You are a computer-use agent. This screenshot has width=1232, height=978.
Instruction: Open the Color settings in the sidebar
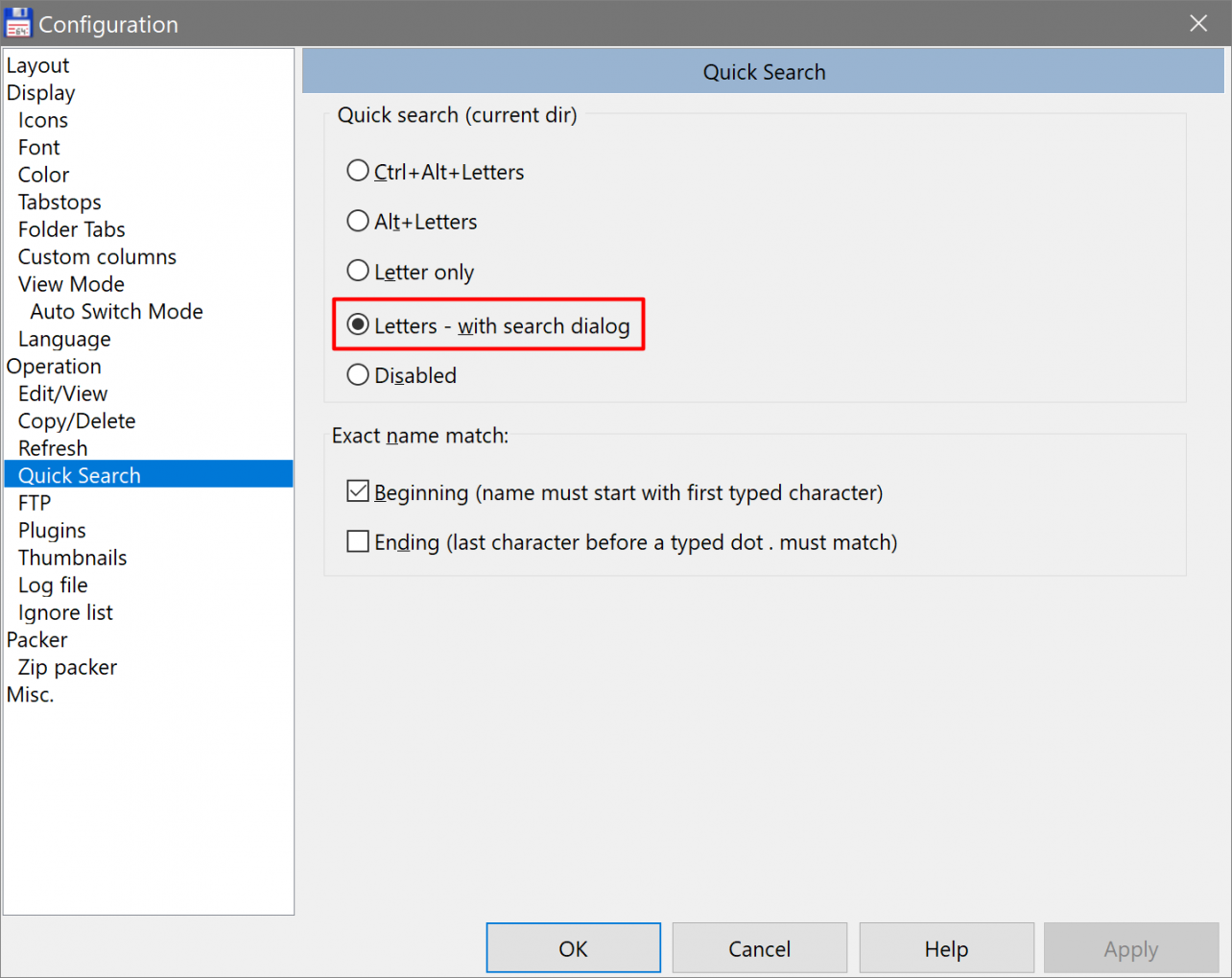click(44, 175)
